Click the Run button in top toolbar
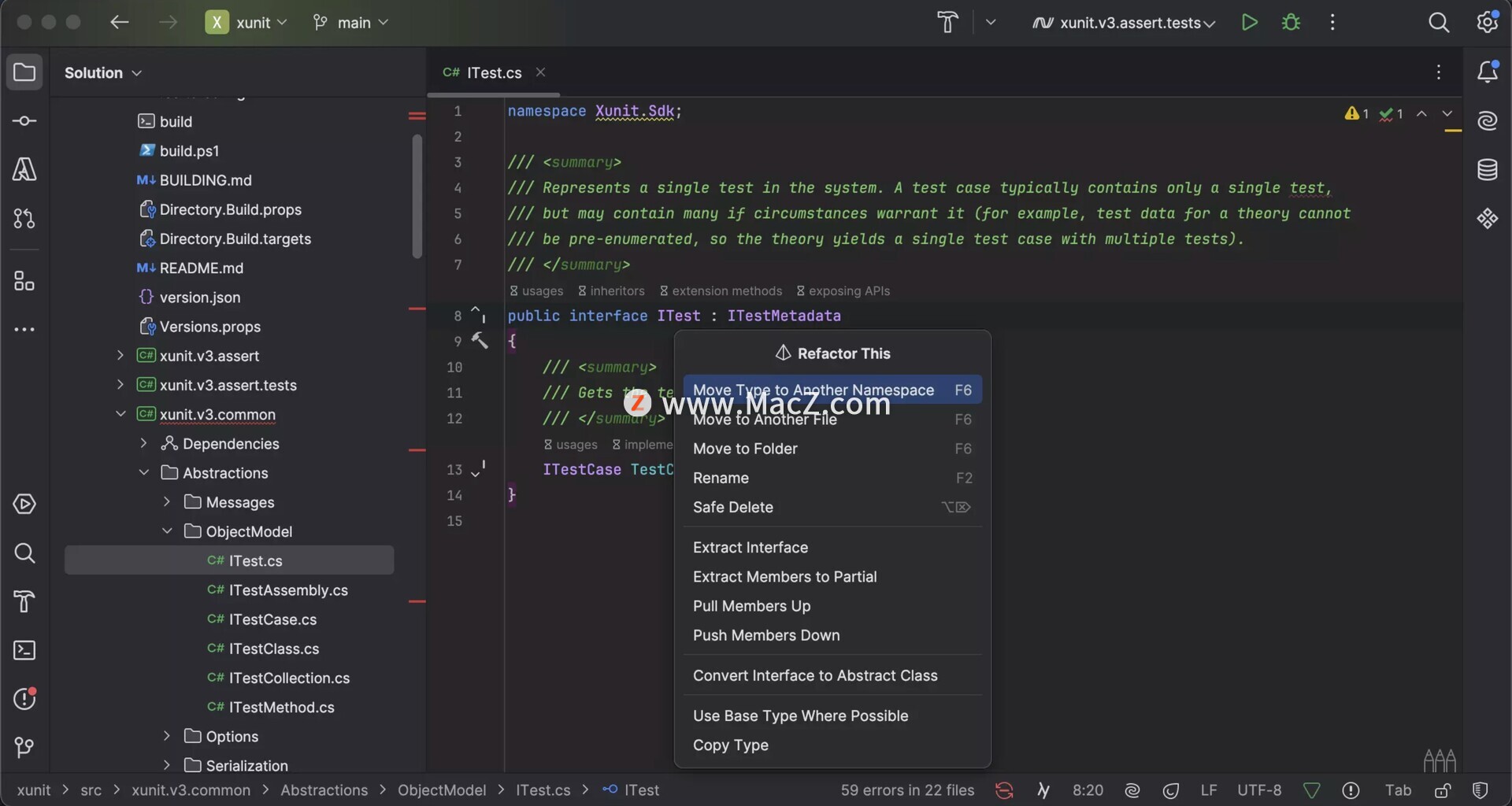The image size is (1512, 806). [1249, 22]
